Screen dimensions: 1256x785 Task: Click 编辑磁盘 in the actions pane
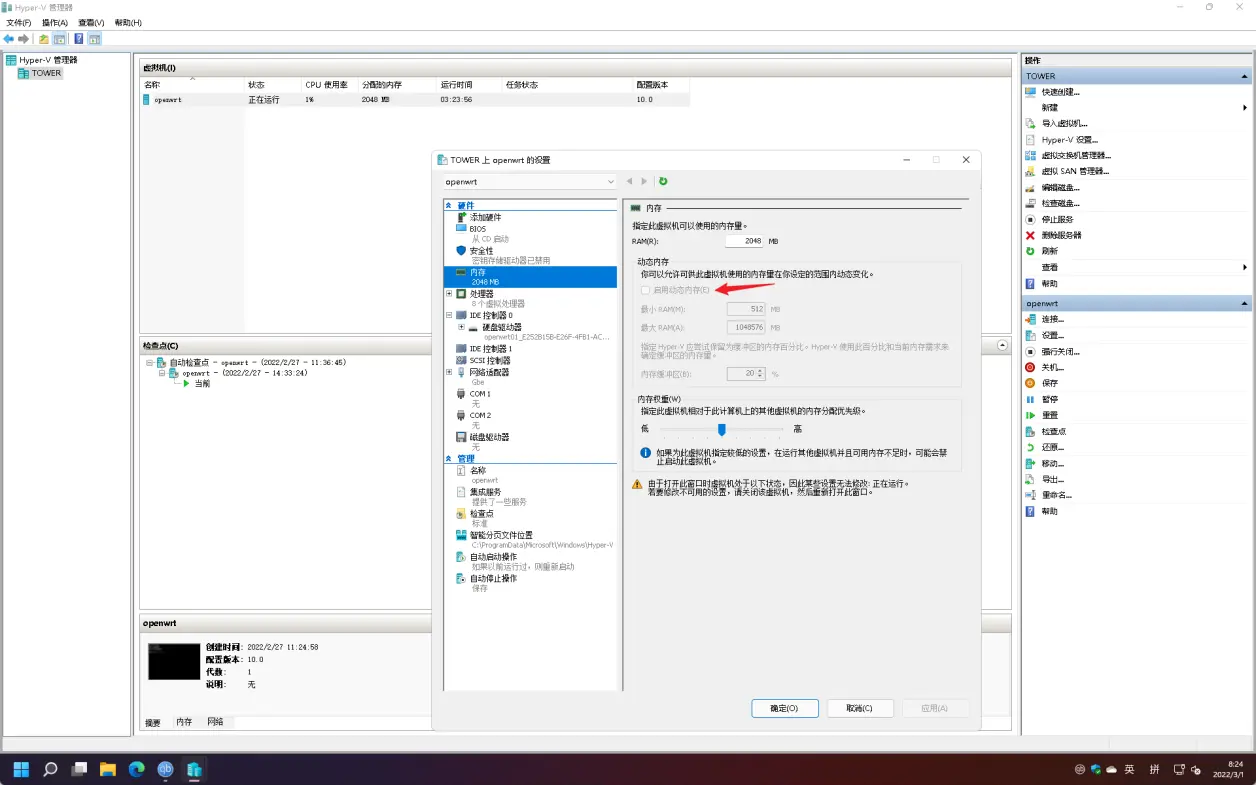coord(1060,188)
